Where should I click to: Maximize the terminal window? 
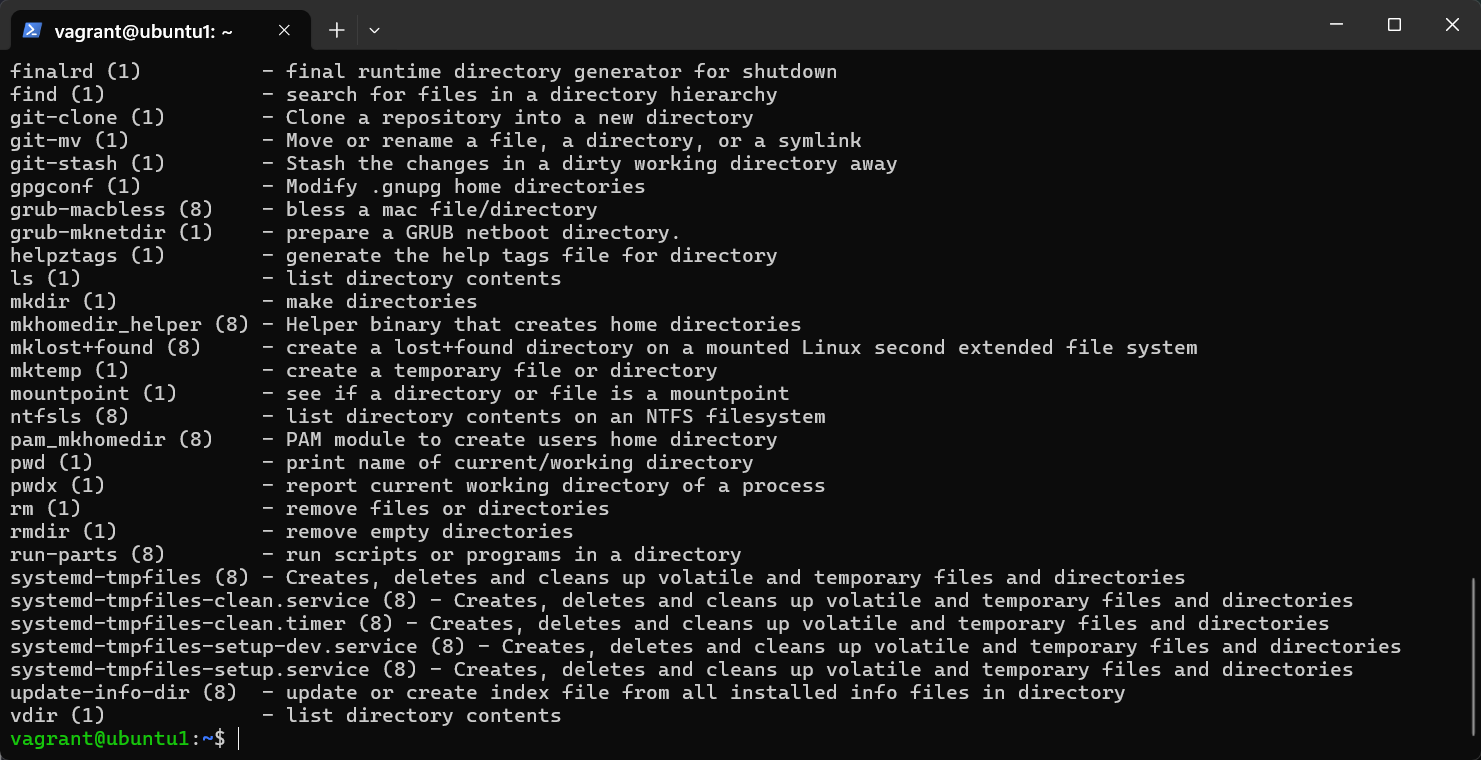[1394, 25]
